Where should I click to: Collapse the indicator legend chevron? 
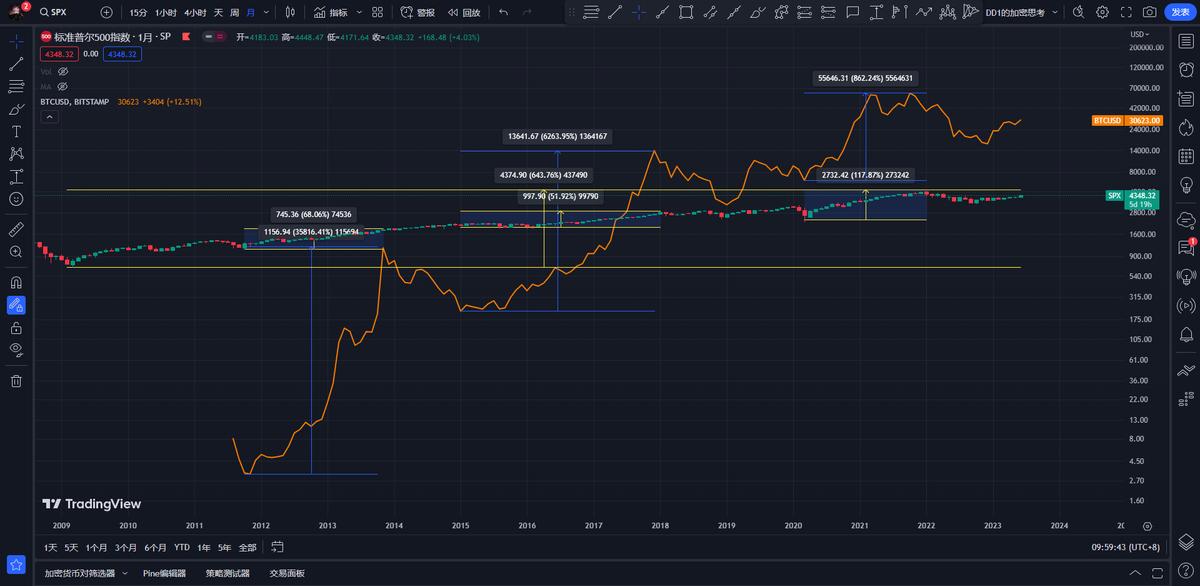(x=49, y=116)
